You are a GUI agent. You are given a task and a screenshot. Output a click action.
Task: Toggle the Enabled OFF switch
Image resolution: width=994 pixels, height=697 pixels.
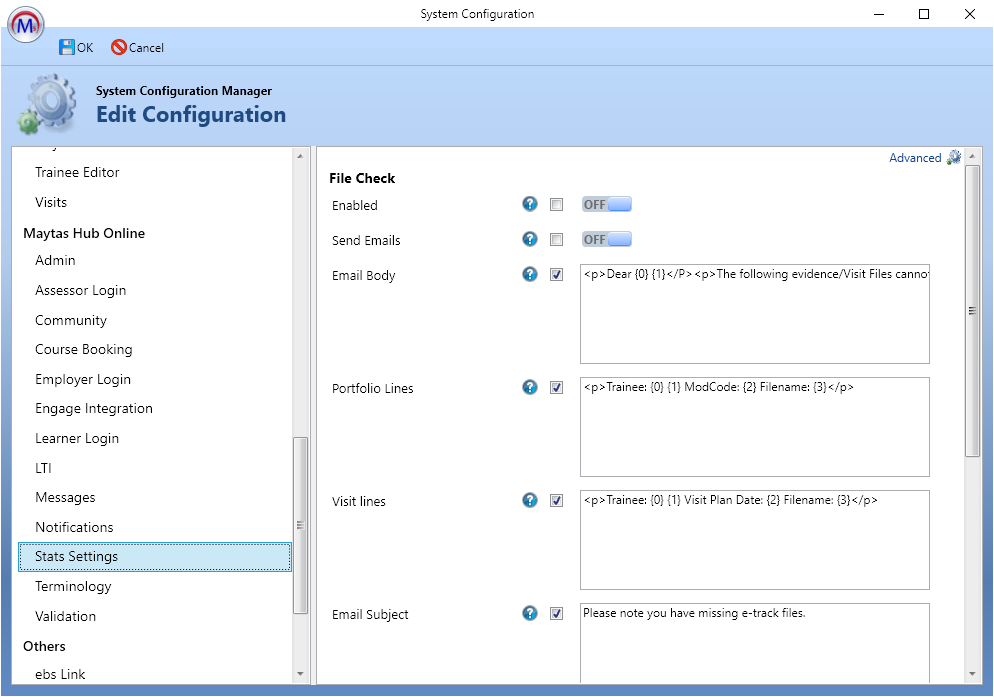607,205
